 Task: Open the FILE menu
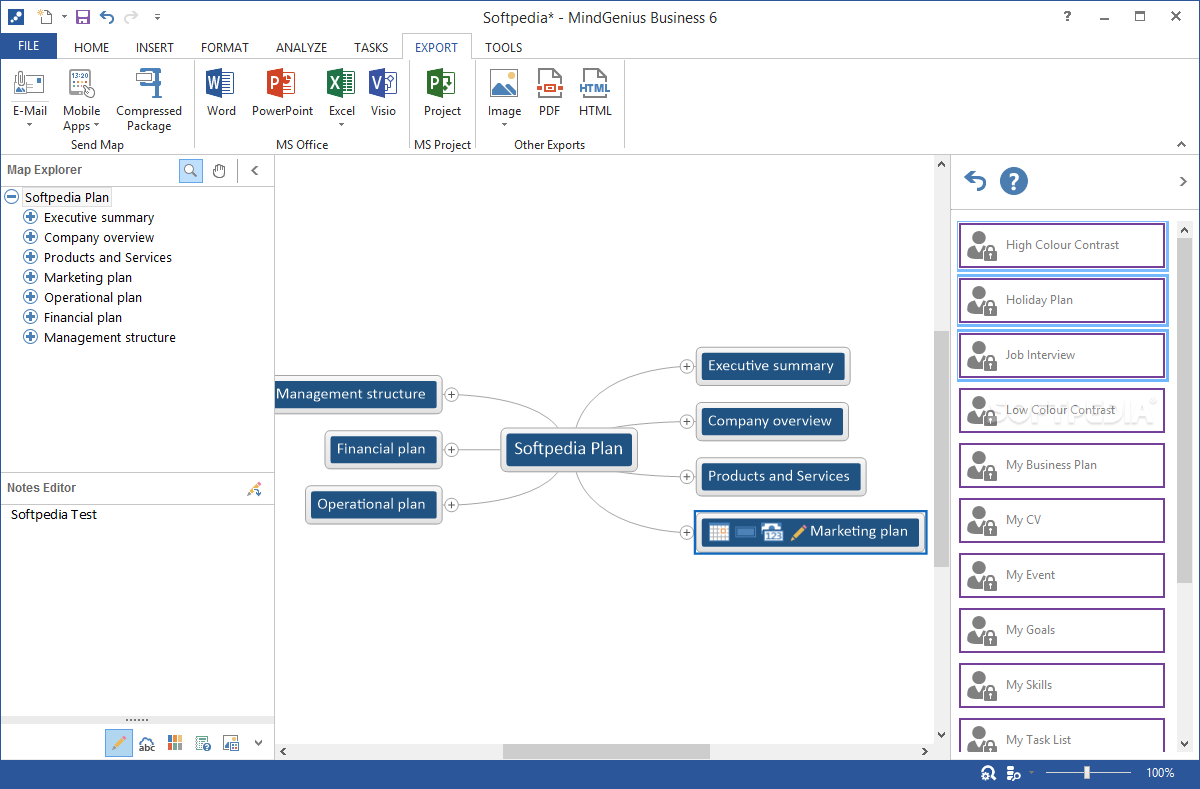pyautogui.click(x=29, y=46)
